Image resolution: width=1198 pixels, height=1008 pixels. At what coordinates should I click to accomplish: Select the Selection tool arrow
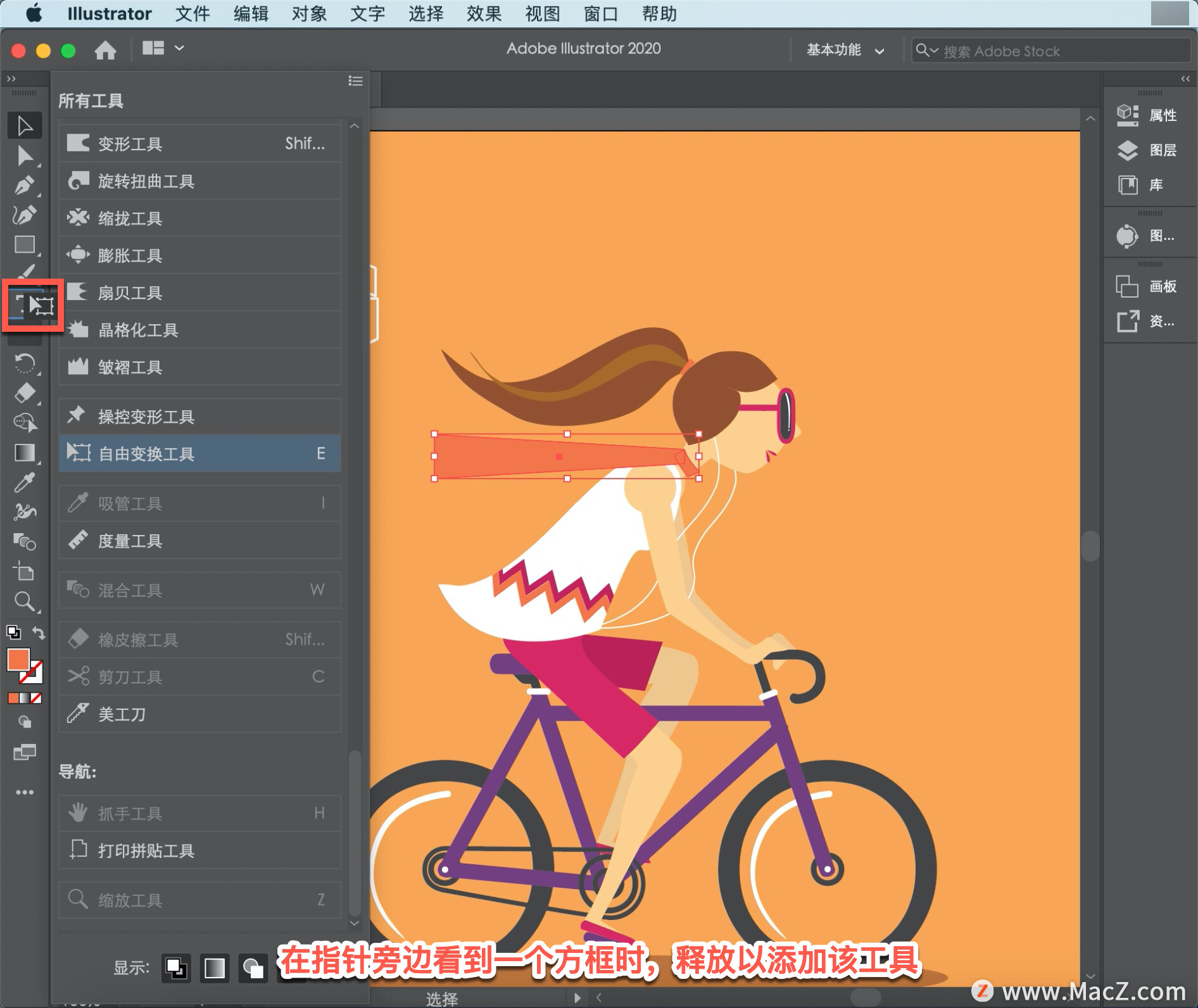coord(25,125)
